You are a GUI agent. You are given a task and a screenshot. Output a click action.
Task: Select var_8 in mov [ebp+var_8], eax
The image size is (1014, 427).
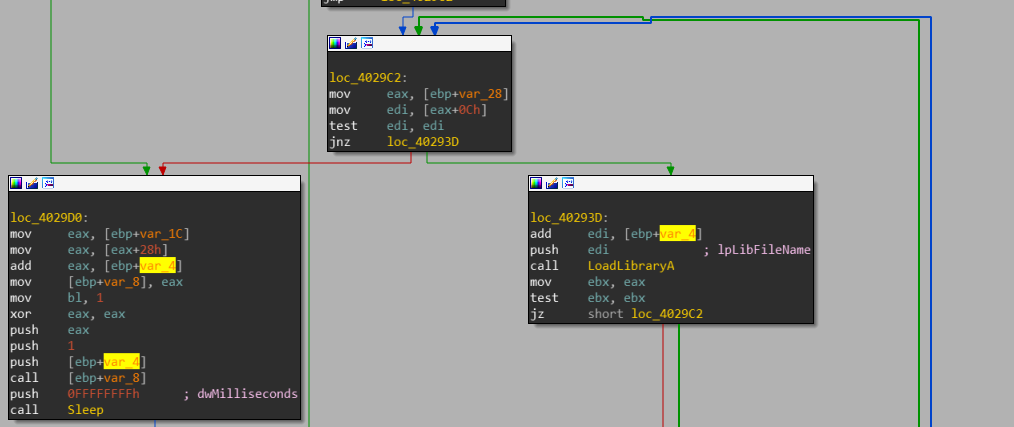(122, 281)
